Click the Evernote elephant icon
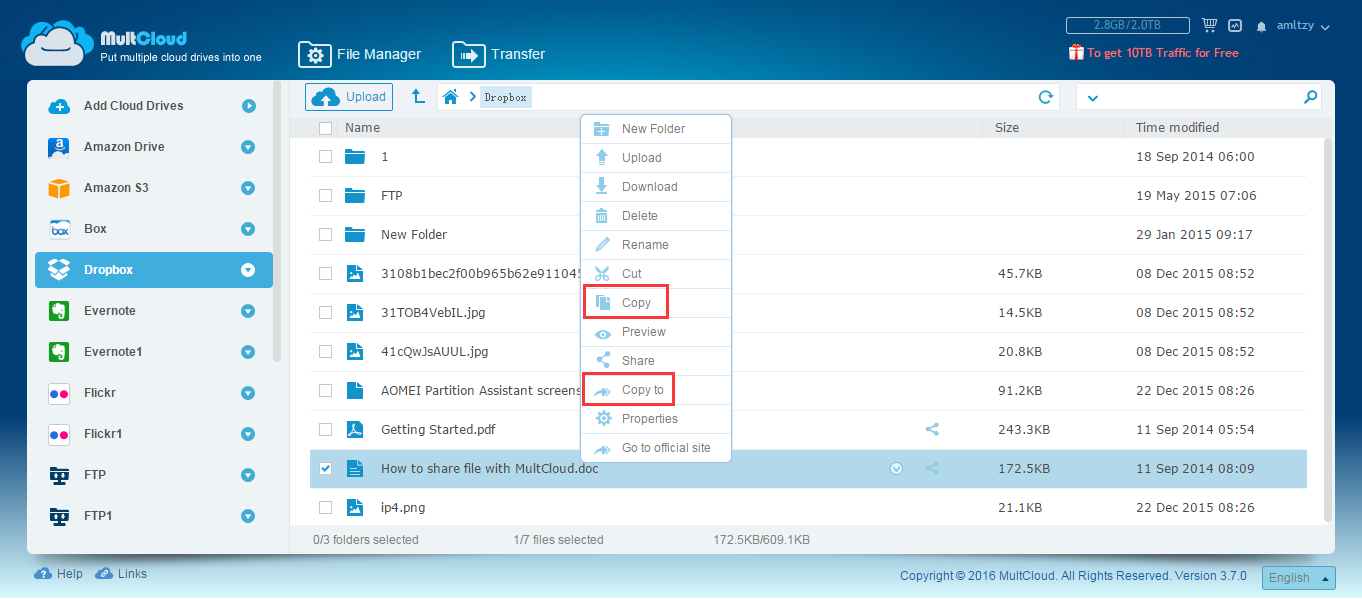 pos(60,311)
